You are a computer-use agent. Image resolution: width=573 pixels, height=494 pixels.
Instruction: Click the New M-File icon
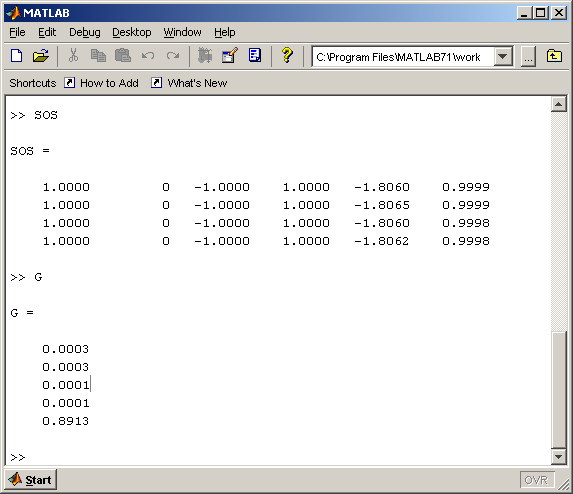[16, 56]
